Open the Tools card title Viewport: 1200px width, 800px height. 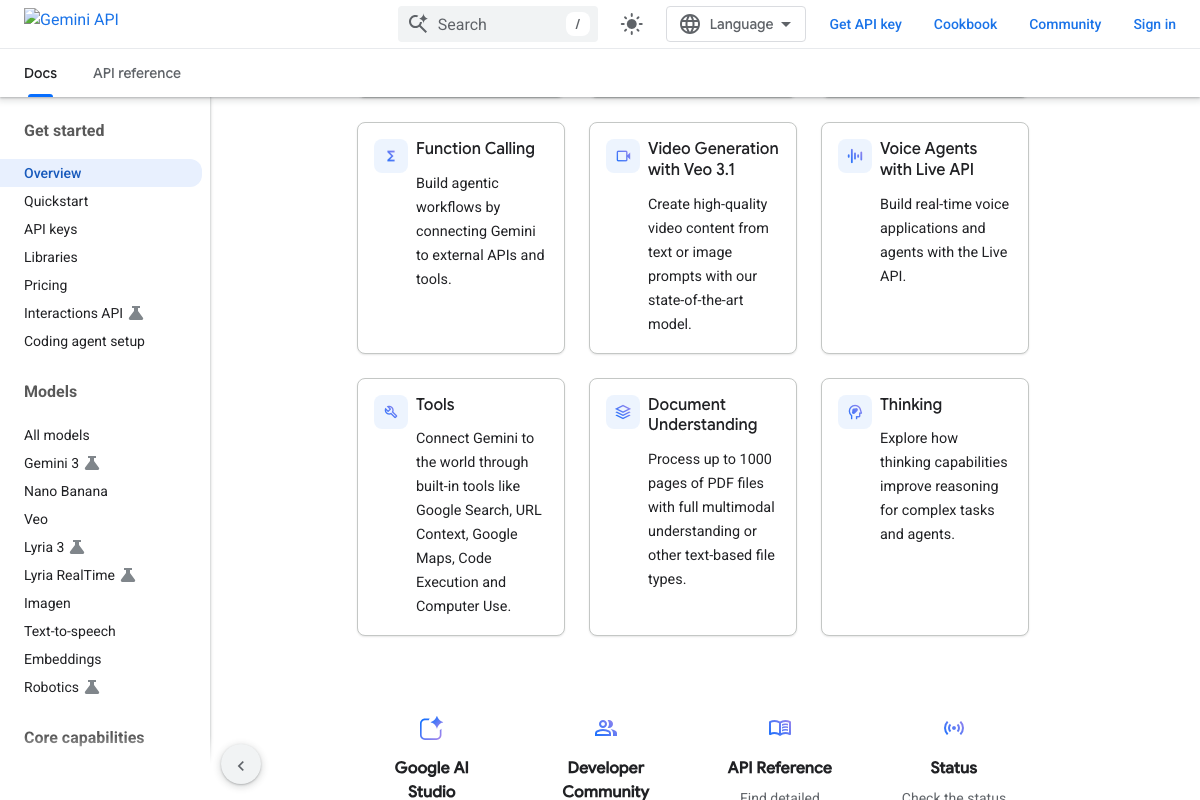435,404
